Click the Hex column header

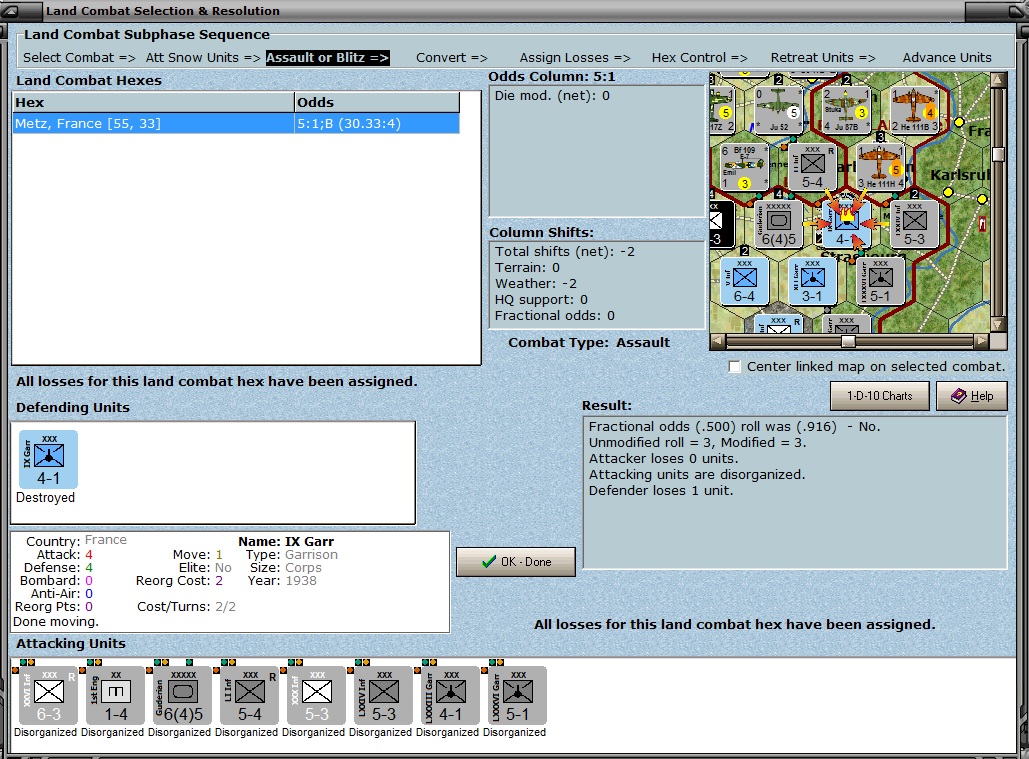(x=153, y=102)
